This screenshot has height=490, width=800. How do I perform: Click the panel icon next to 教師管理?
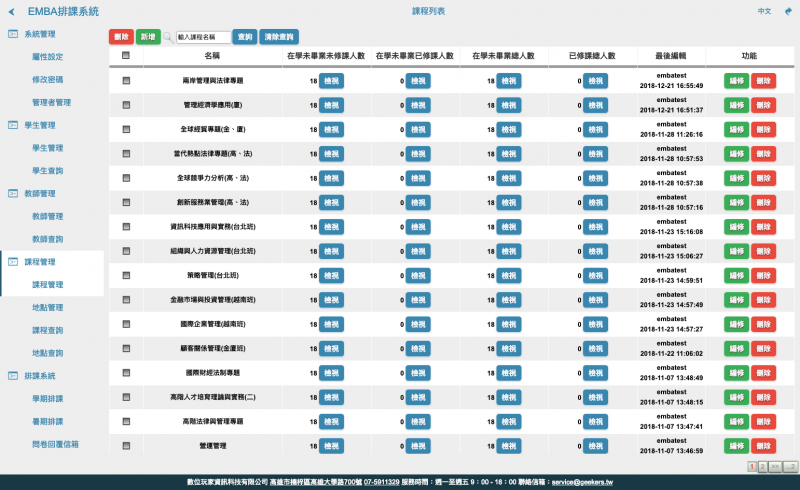click(13, 193)
